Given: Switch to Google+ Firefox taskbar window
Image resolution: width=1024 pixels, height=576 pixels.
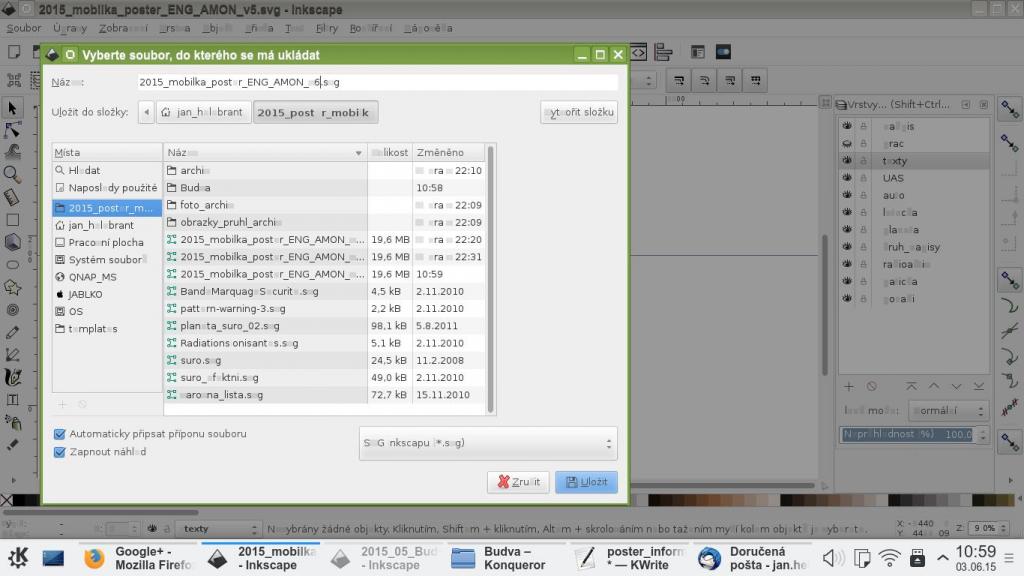Looking at the screenshot, I should [139, 558].
